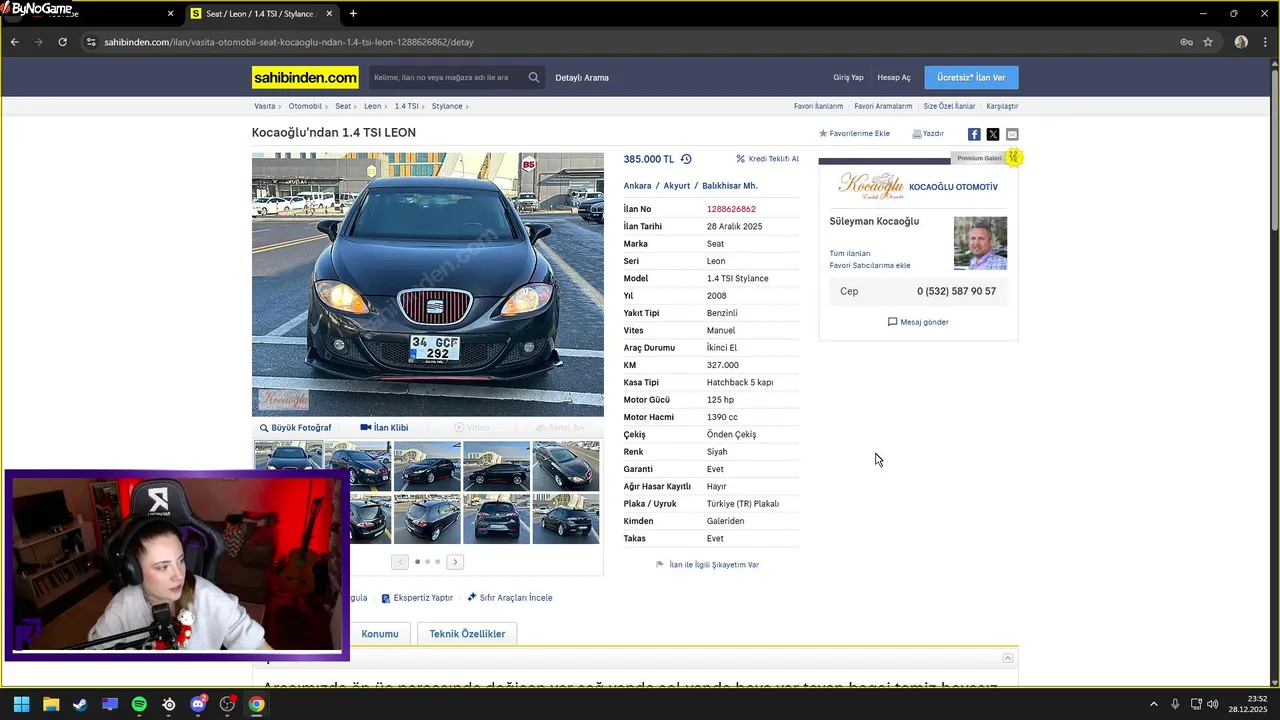The width and height of the screenshot is (1280, 720).
Task: Click the İlan Klibi camera icon
Action: pyautogui.click(x=366, y=428)
